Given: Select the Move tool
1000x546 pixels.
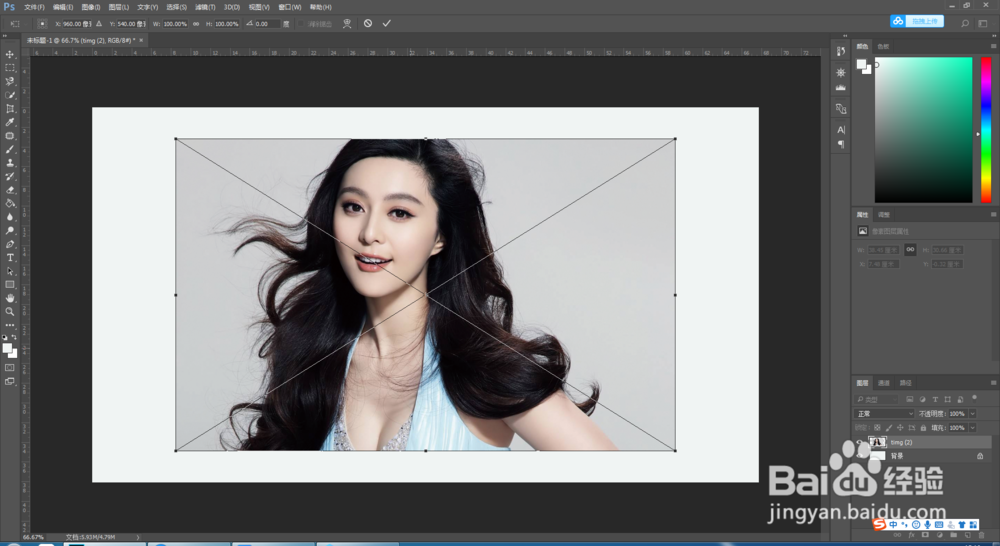Looking at the screenshot, I should [10, 54].
